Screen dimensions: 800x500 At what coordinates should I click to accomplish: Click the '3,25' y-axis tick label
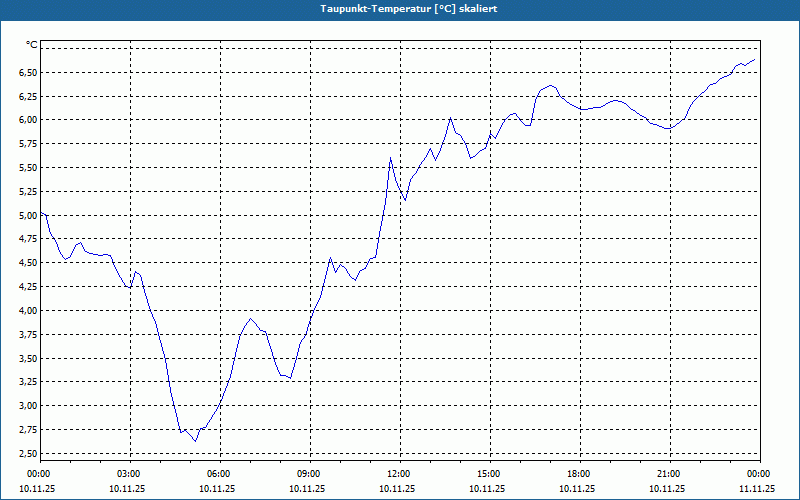28,382
